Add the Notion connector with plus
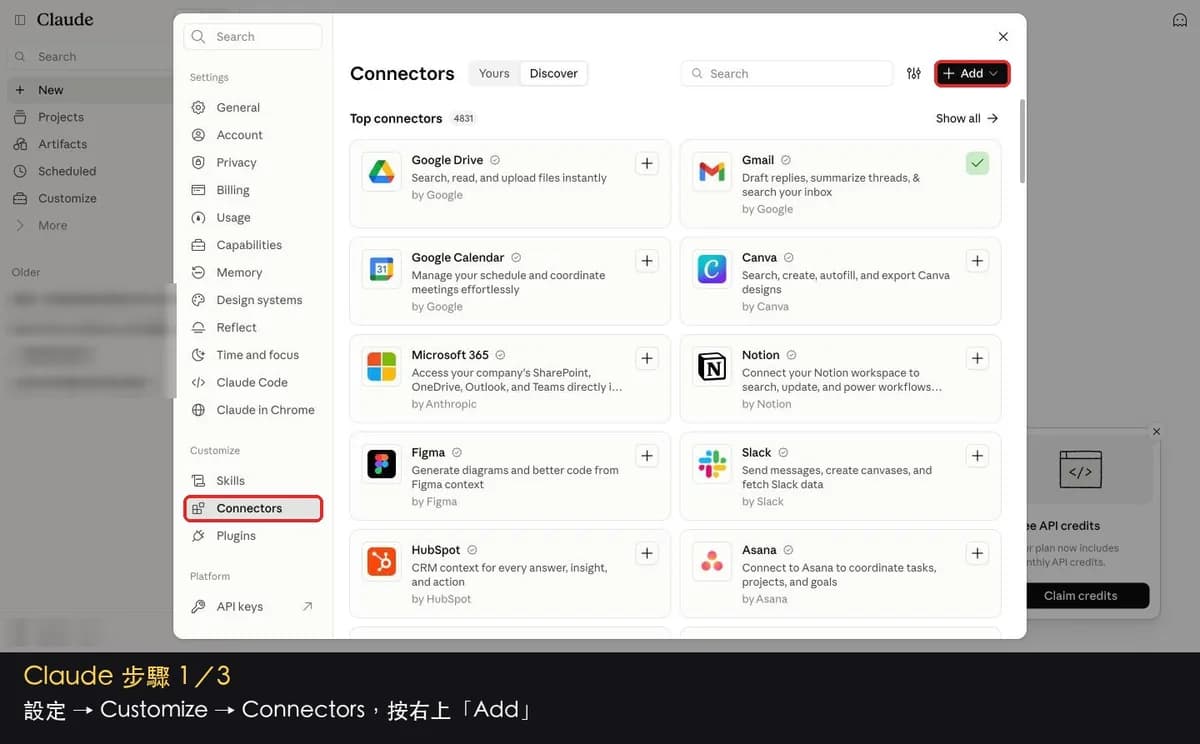1200x744 pixels. pyautogui.click(x=977, y=358)
